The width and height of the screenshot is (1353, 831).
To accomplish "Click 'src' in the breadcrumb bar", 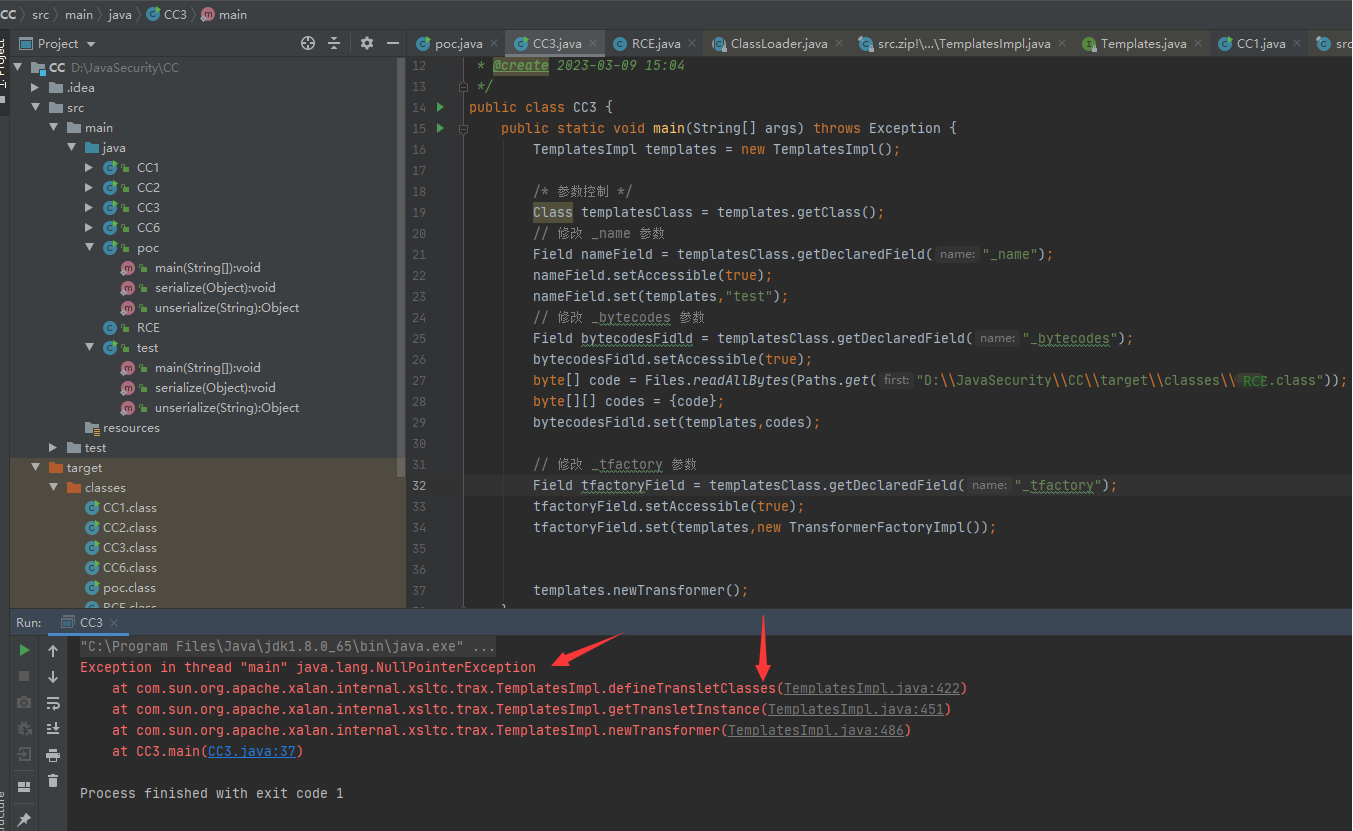I will coord(40,15).
